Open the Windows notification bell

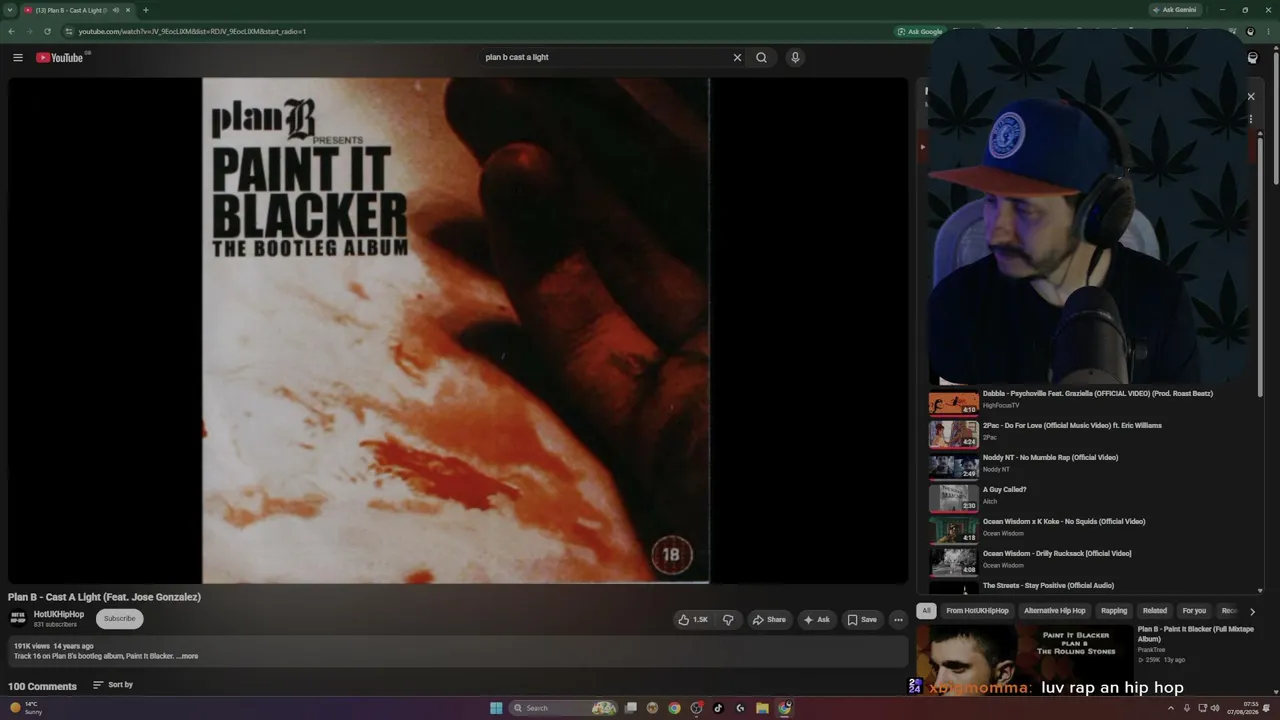click(x=1266, y=708)
